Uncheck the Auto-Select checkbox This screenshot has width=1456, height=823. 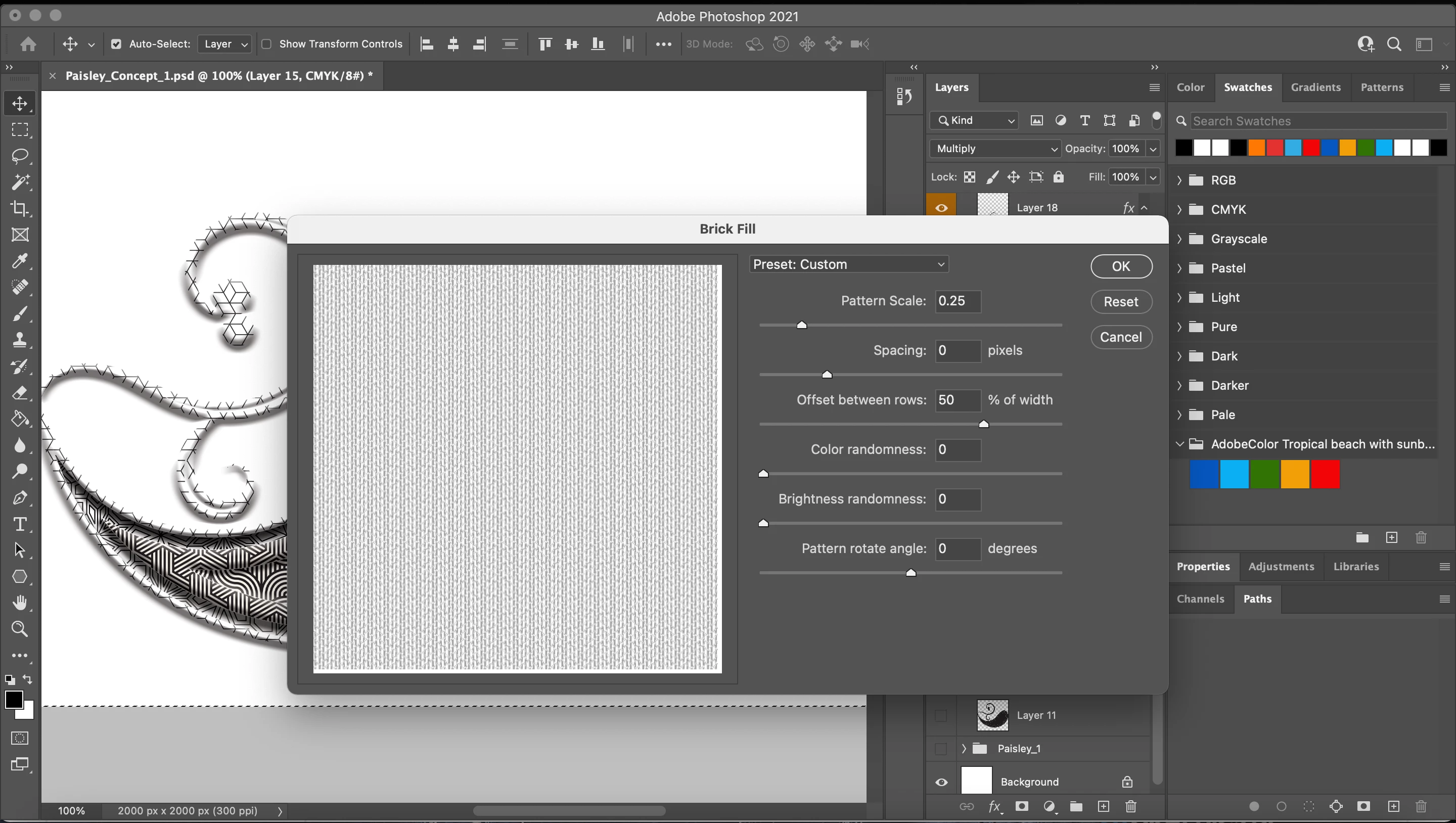coord(116,44)
